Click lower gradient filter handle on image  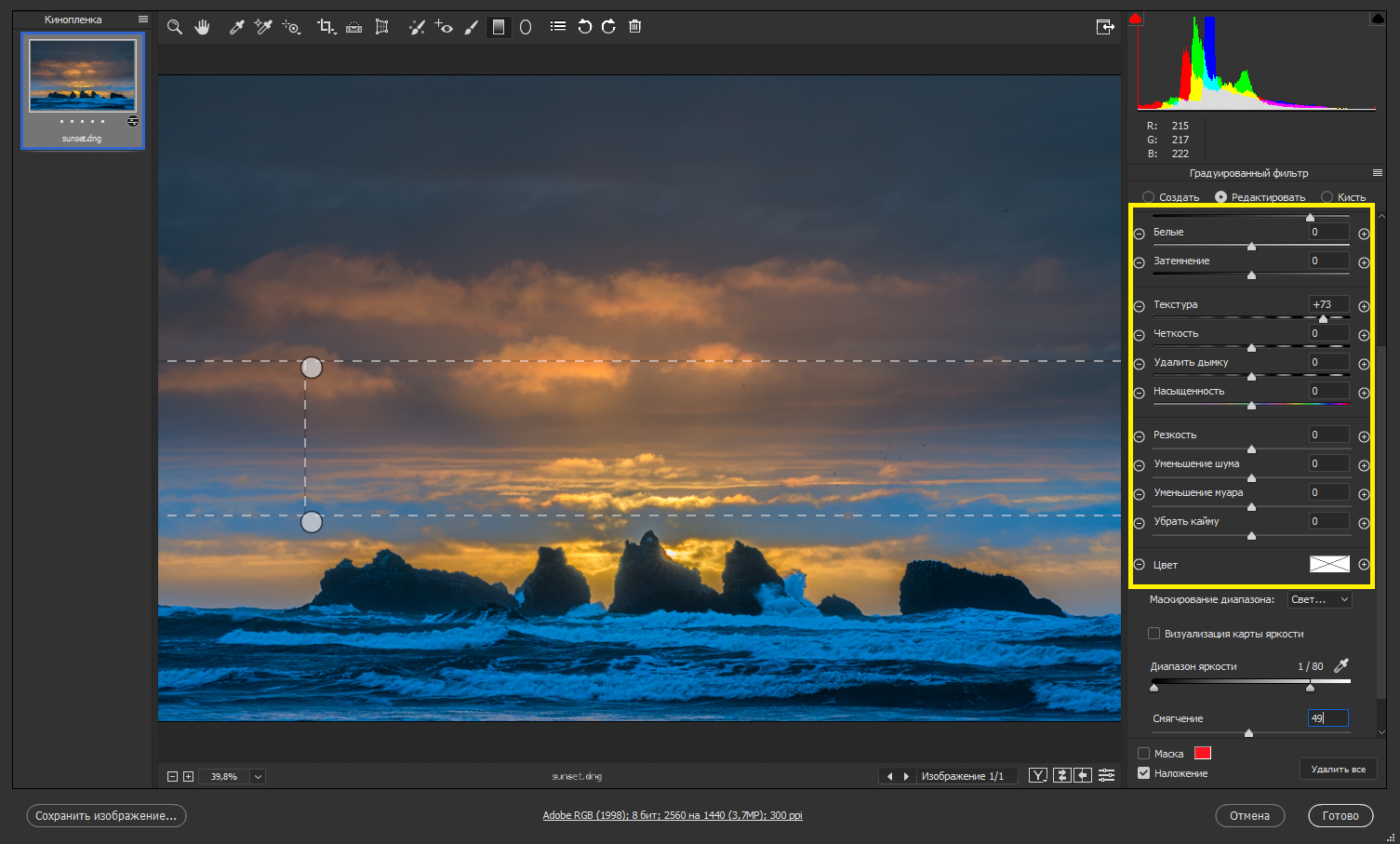pyautogui.click(x=312, y=522)
